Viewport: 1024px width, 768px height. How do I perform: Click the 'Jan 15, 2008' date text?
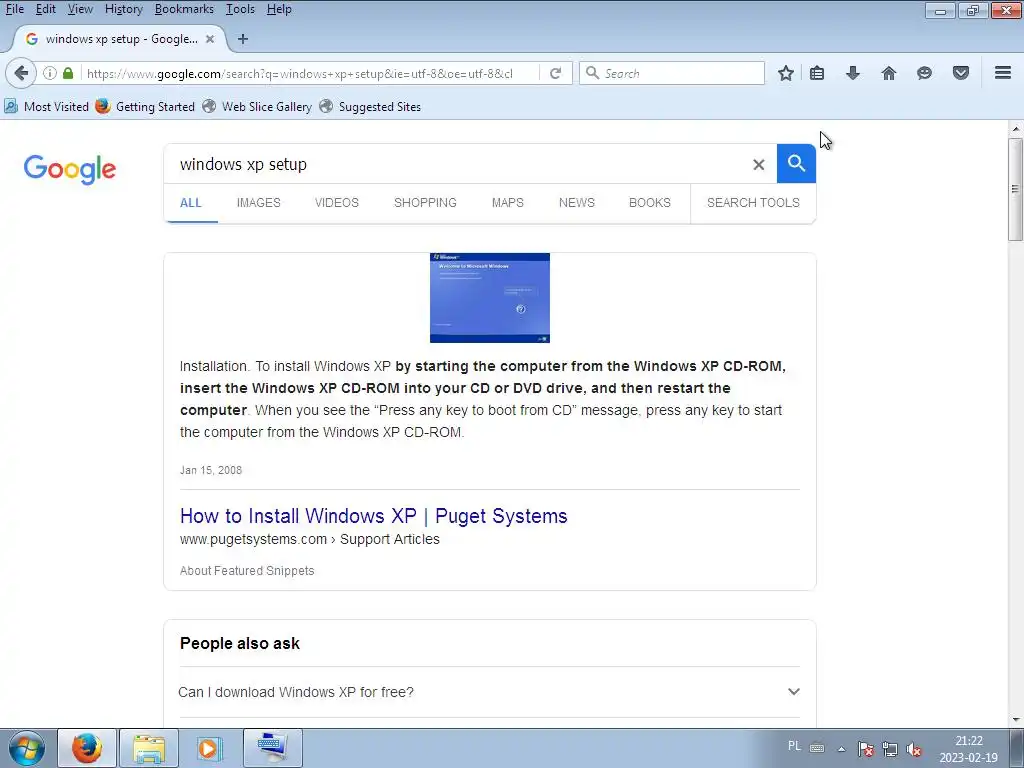coord(211,470)
